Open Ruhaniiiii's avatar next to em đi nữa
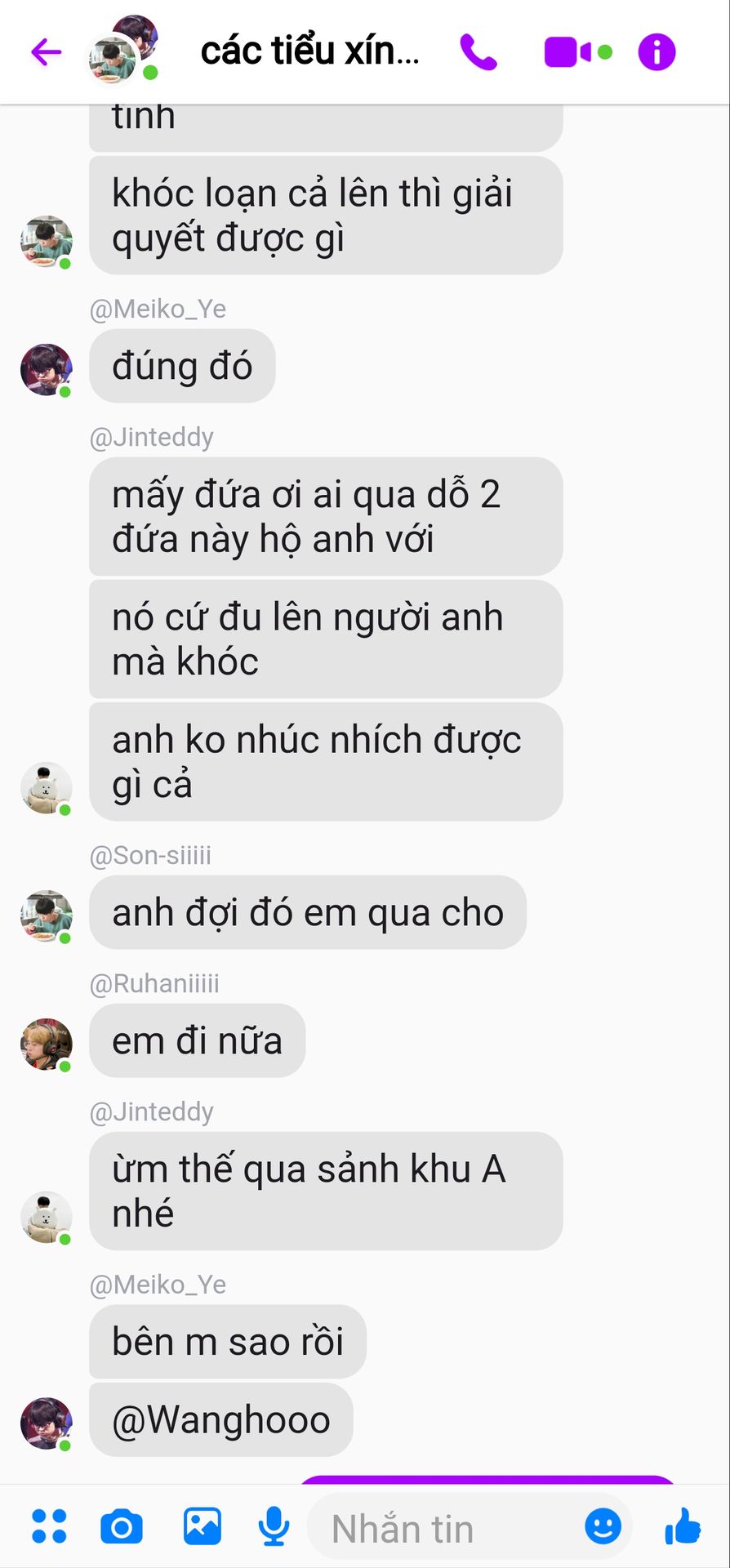The width and height of the screenshot is (730, 1568). [x=47, y=1044]
